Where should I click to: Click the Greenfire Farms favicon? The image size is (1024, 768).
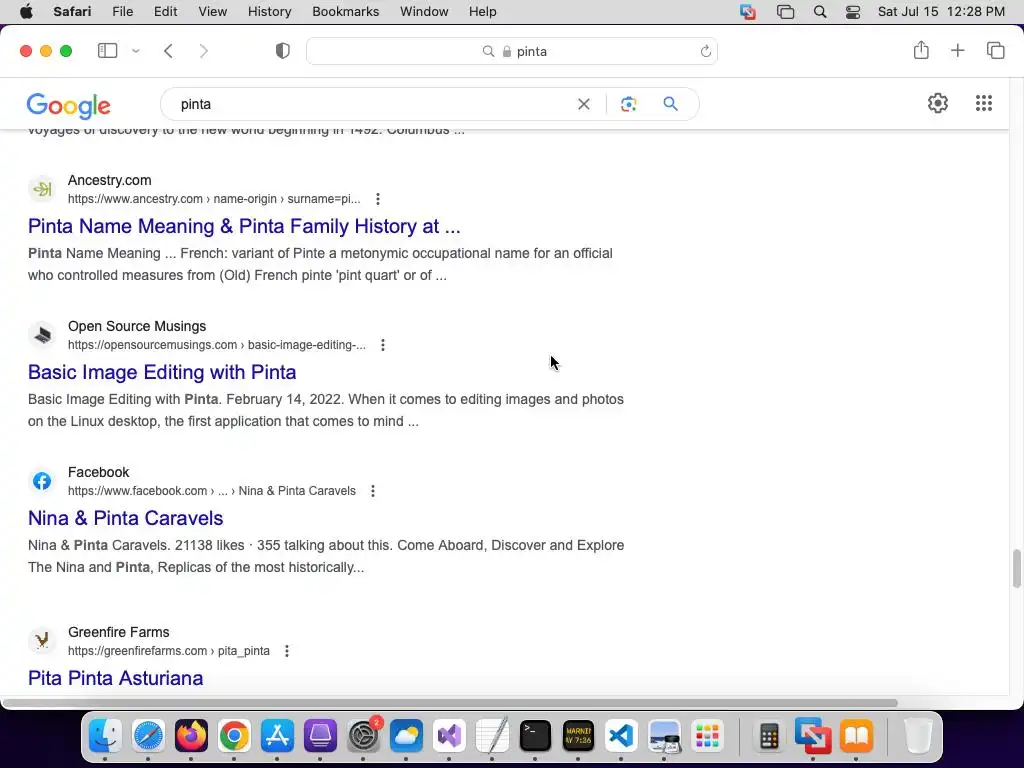click(x=42, y=641)
